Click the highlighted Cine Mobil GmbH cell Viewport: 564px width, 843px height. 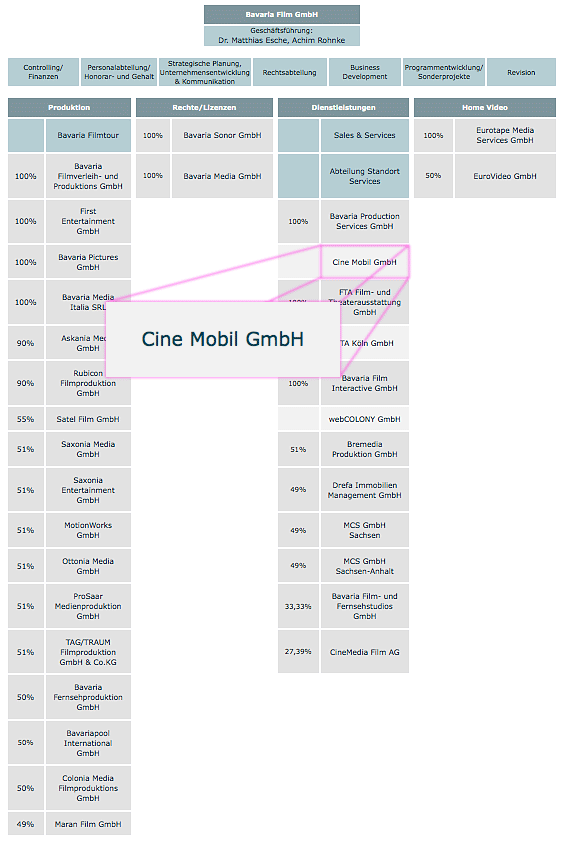365,262
